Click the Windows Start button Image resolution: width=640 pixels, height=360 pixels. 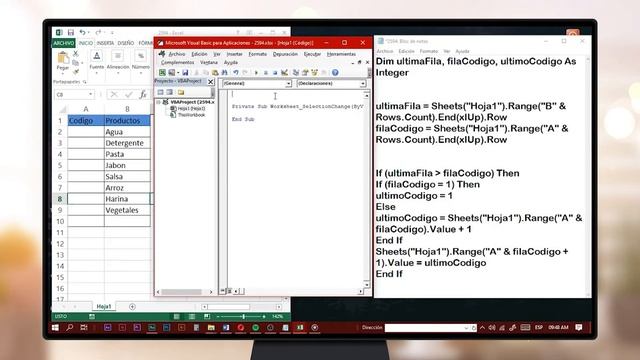pyautogui.click(x=55, y=328)
